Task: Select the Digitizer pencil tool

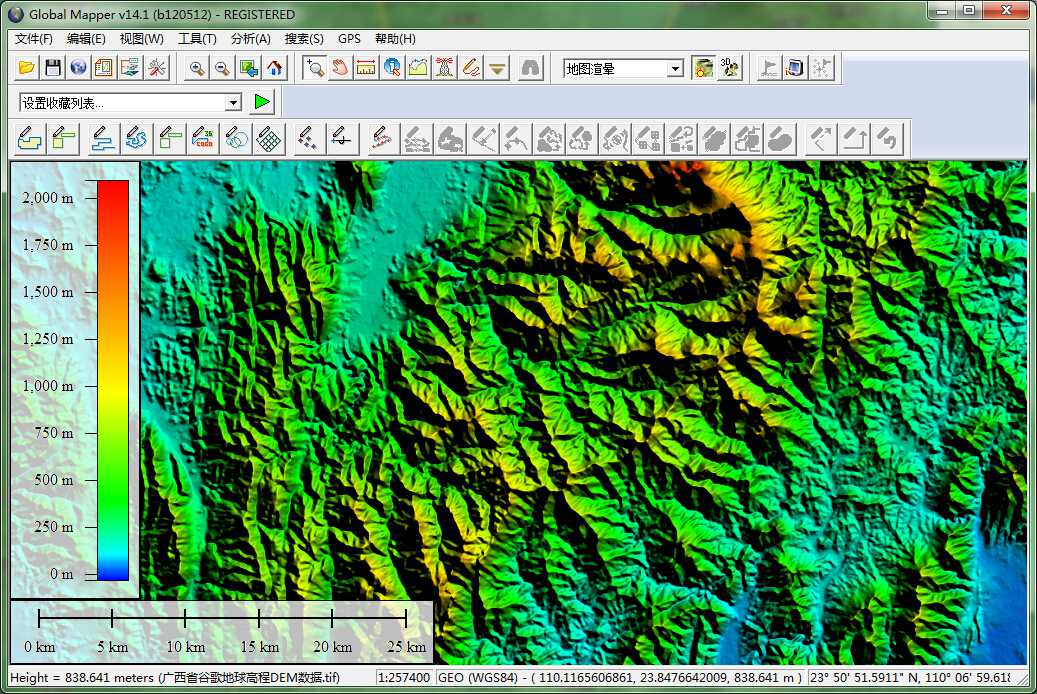Action: point(471,67)
